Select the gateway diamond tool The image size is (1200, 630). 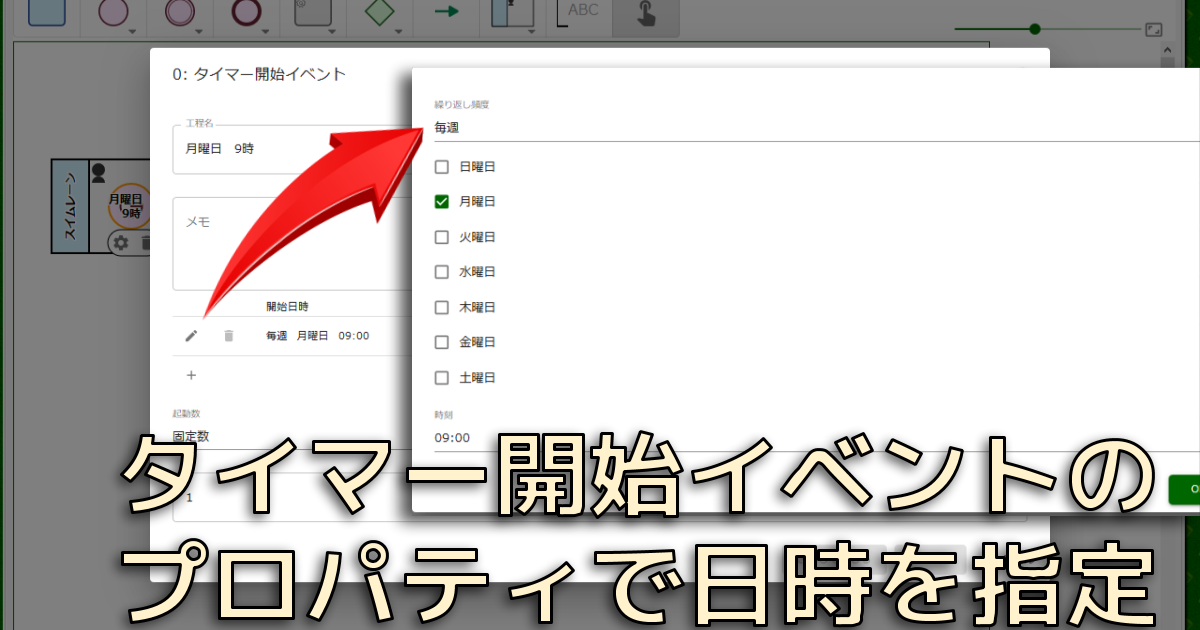click(x=379, y=12)
